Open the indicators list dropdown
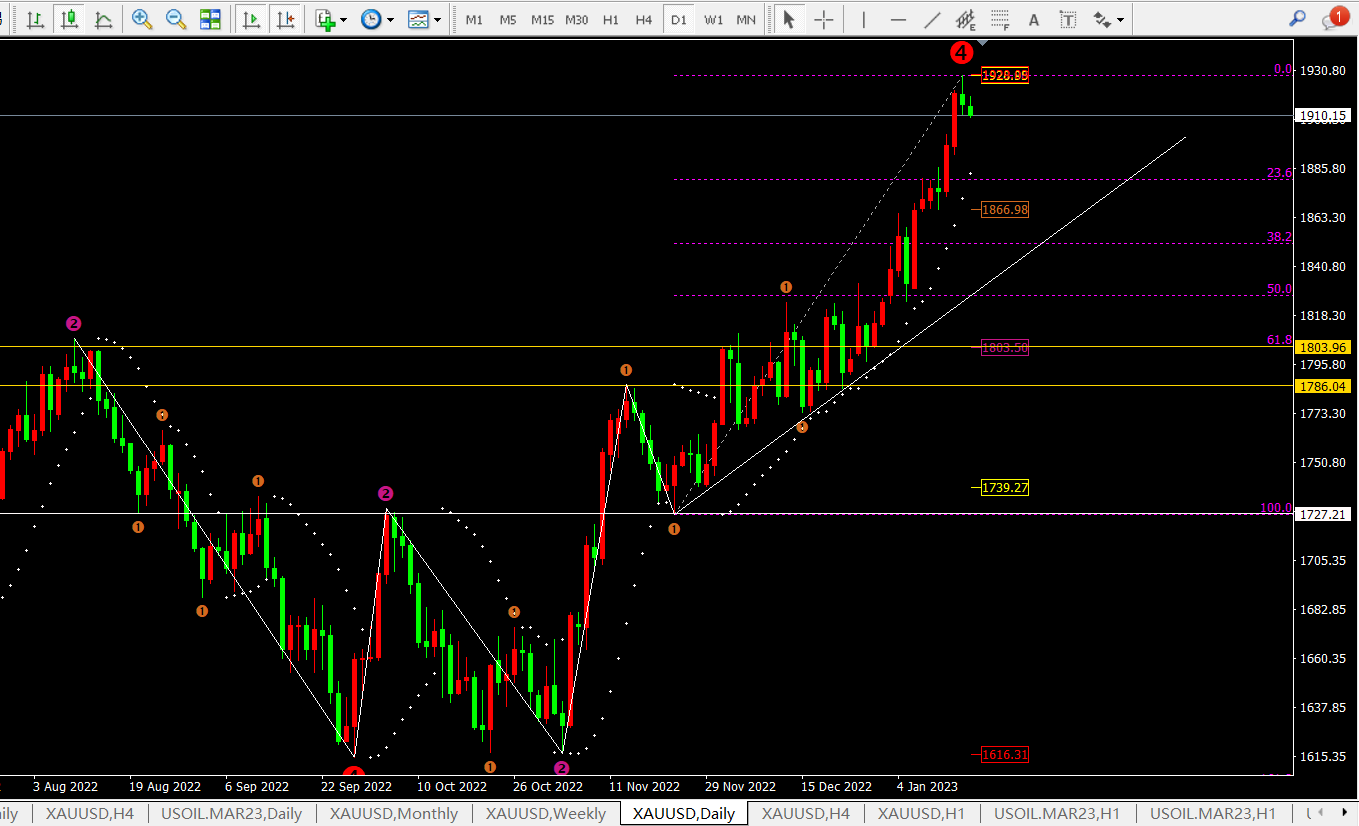This screenshot has height=826, width=1359. 331,19
